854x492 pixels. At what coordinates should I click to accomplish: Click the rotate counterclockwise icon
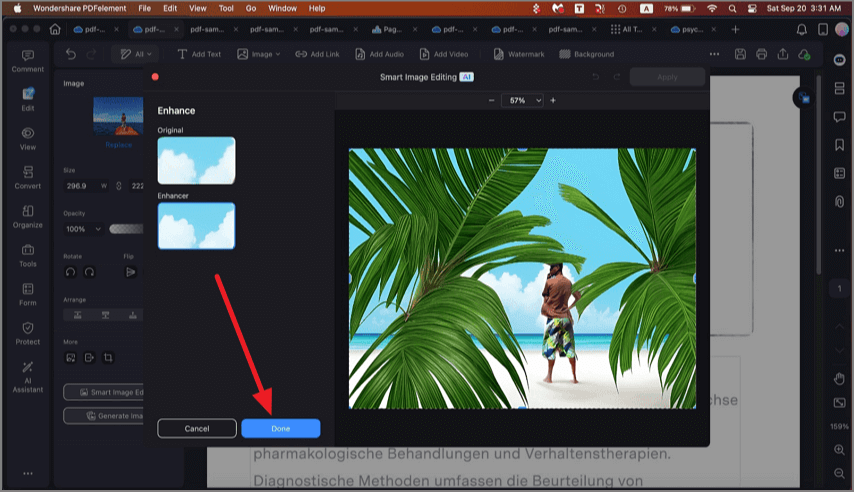(x=70, y=271)
